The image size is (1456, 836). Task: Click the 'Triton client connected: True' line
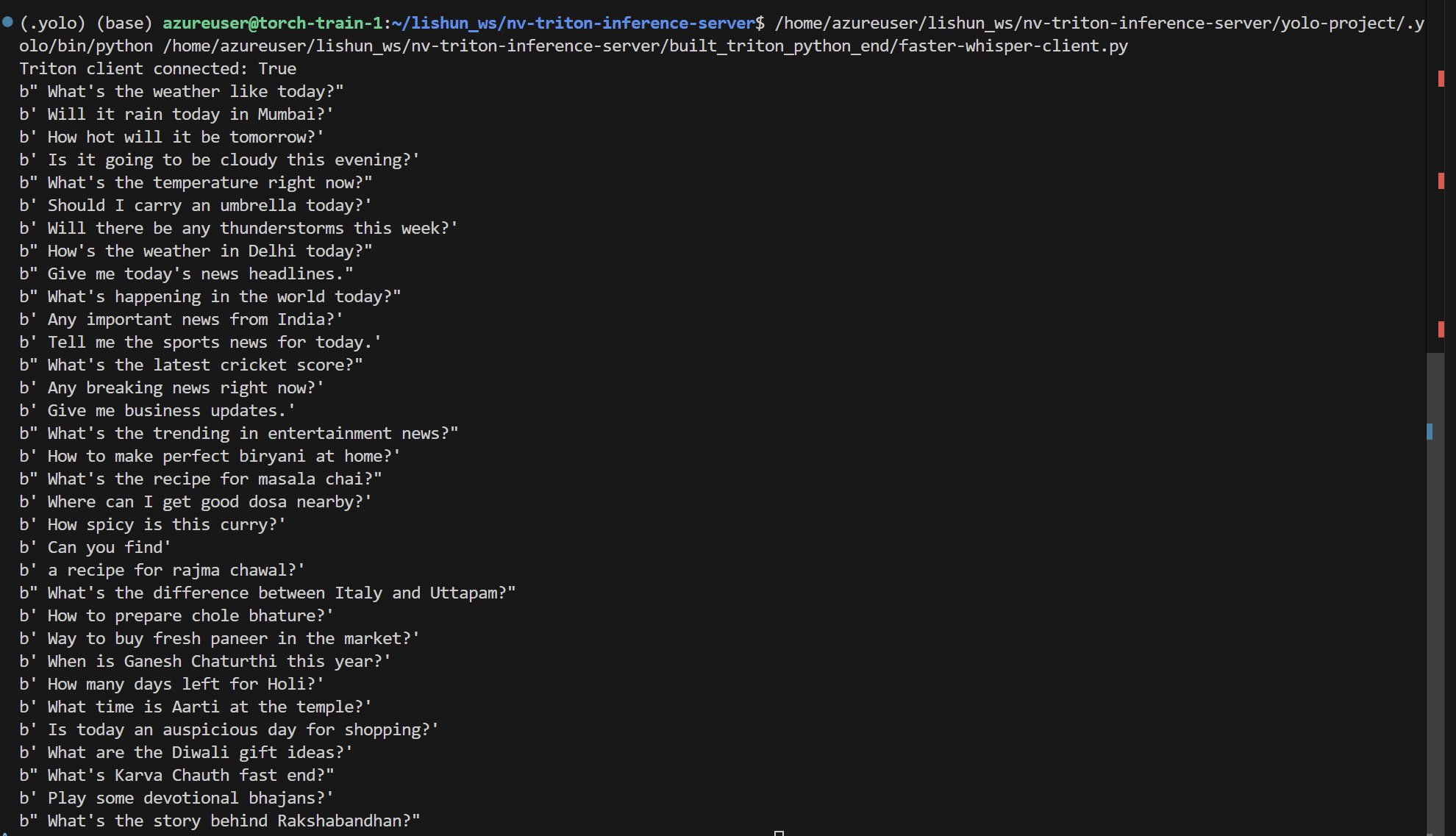tap(158, 69)
